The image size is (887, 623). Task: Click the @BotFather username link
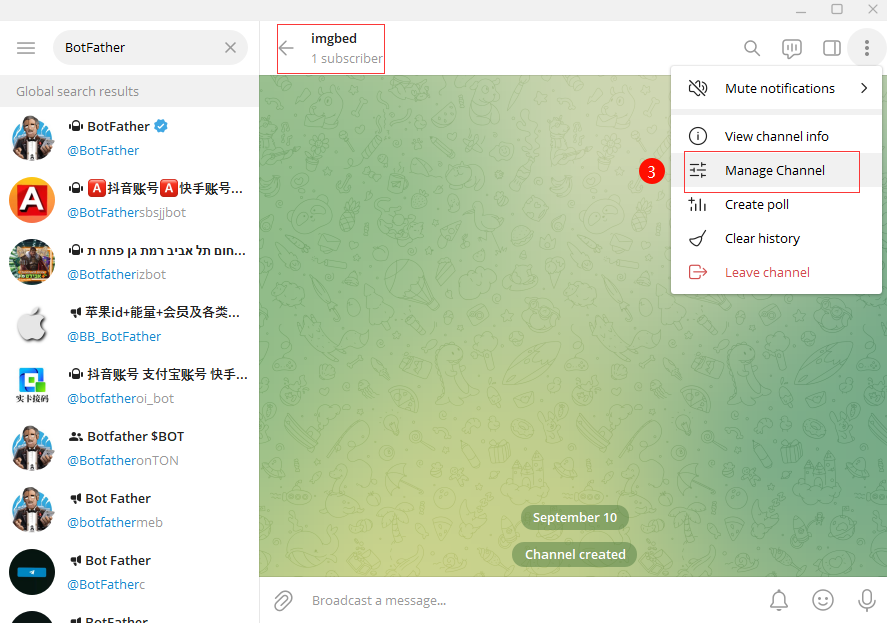103,150
